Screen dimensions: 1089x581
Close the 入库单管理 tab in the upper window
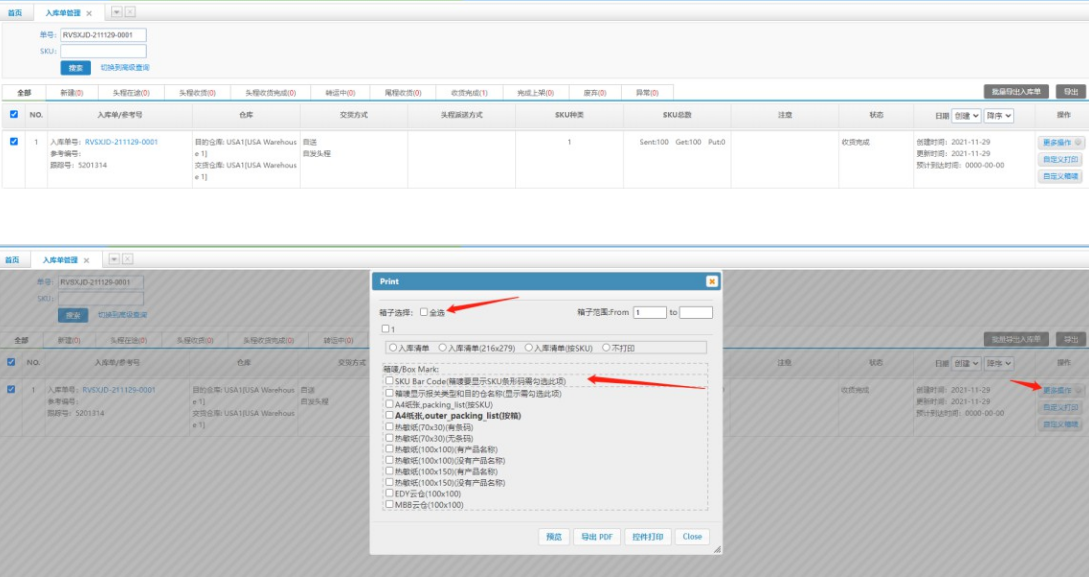coord(89,13)
